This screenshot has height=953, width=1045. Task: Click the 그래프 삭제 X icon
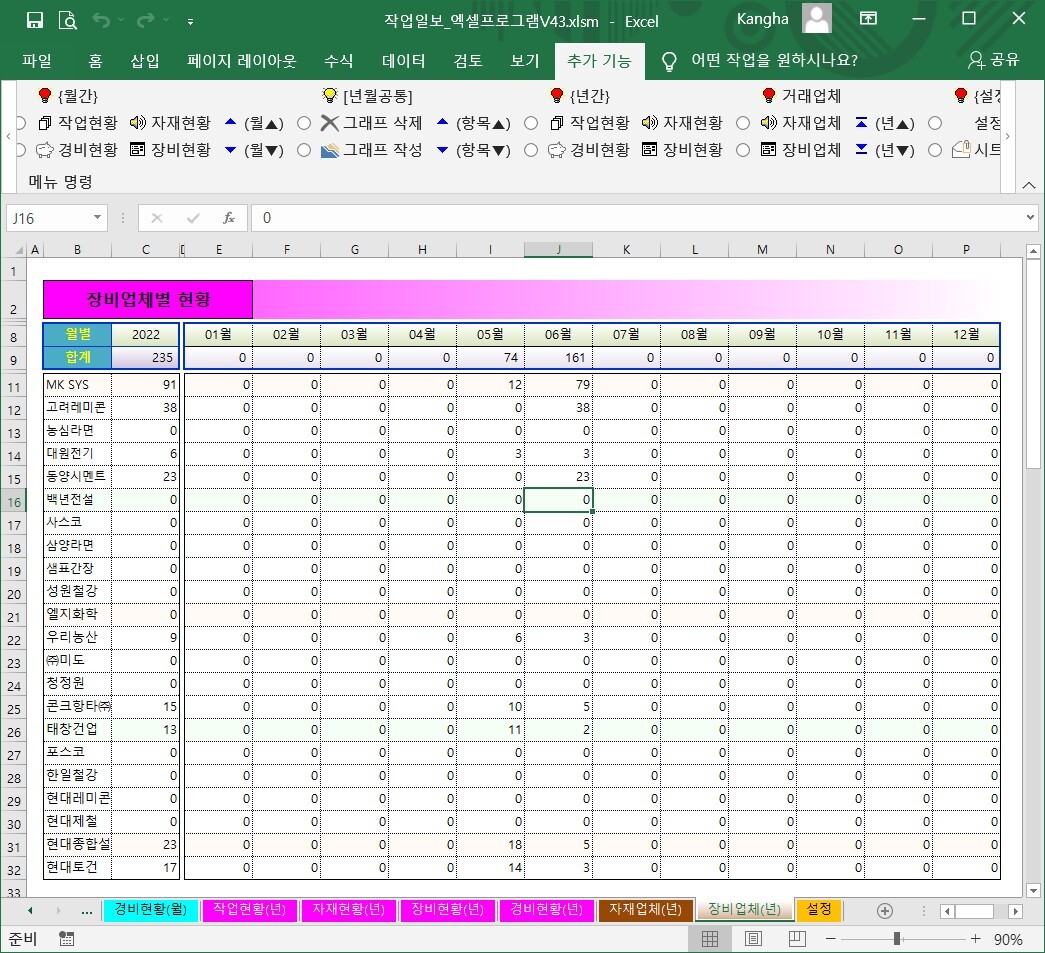[329, 123]
